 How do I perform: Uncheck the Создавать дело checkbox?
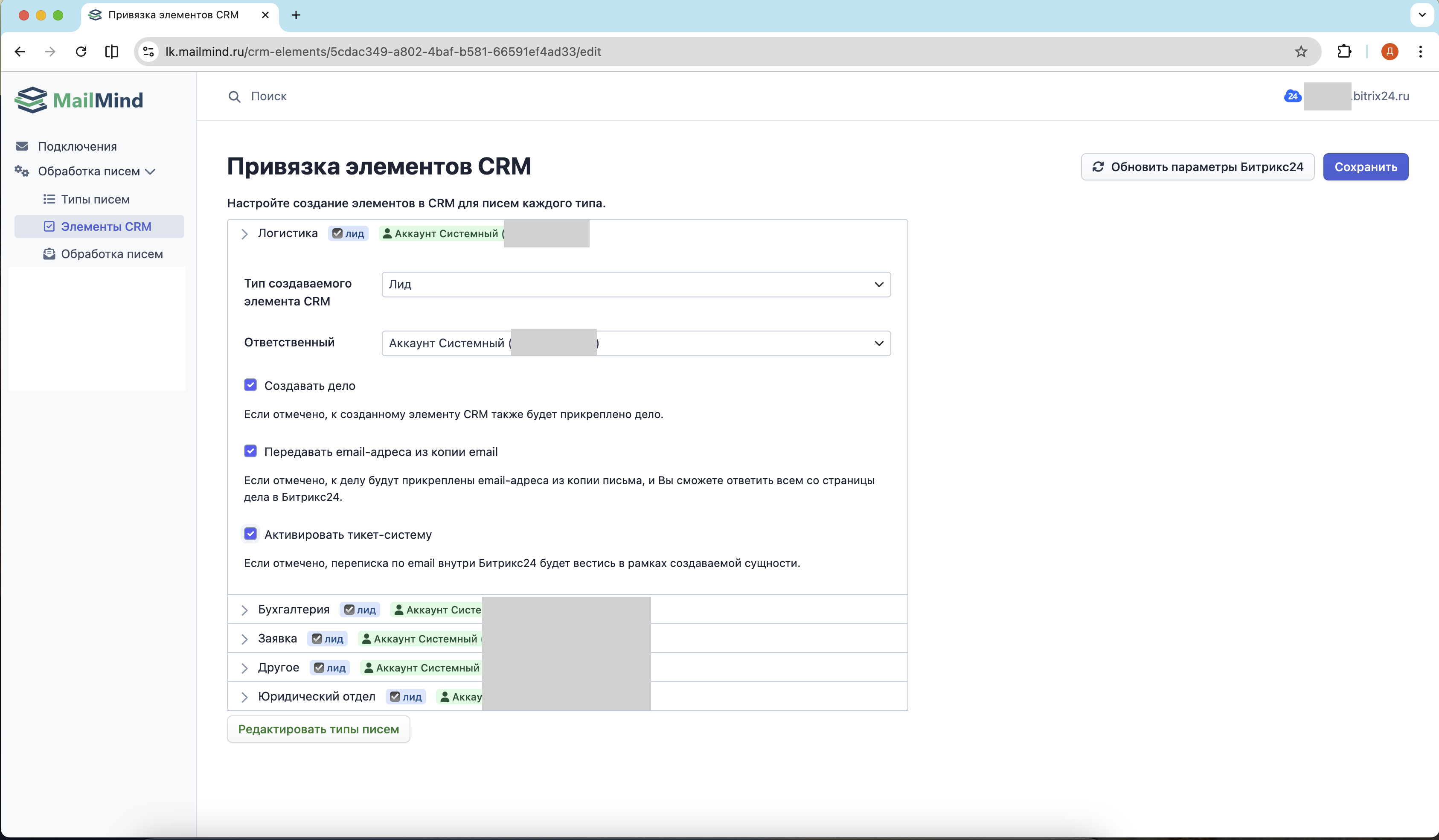[x=250, y=386]
